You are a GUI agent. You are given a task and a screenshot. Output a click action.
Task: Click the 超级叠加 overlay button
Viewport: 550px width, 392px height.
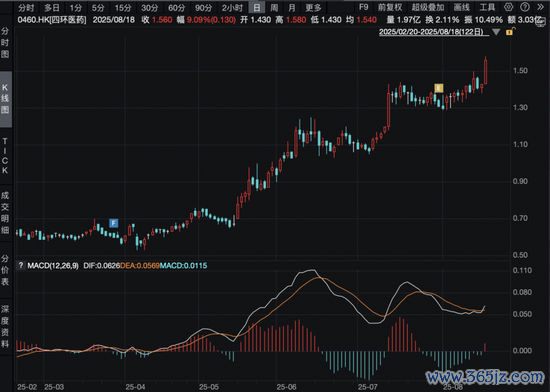[428, 7]
